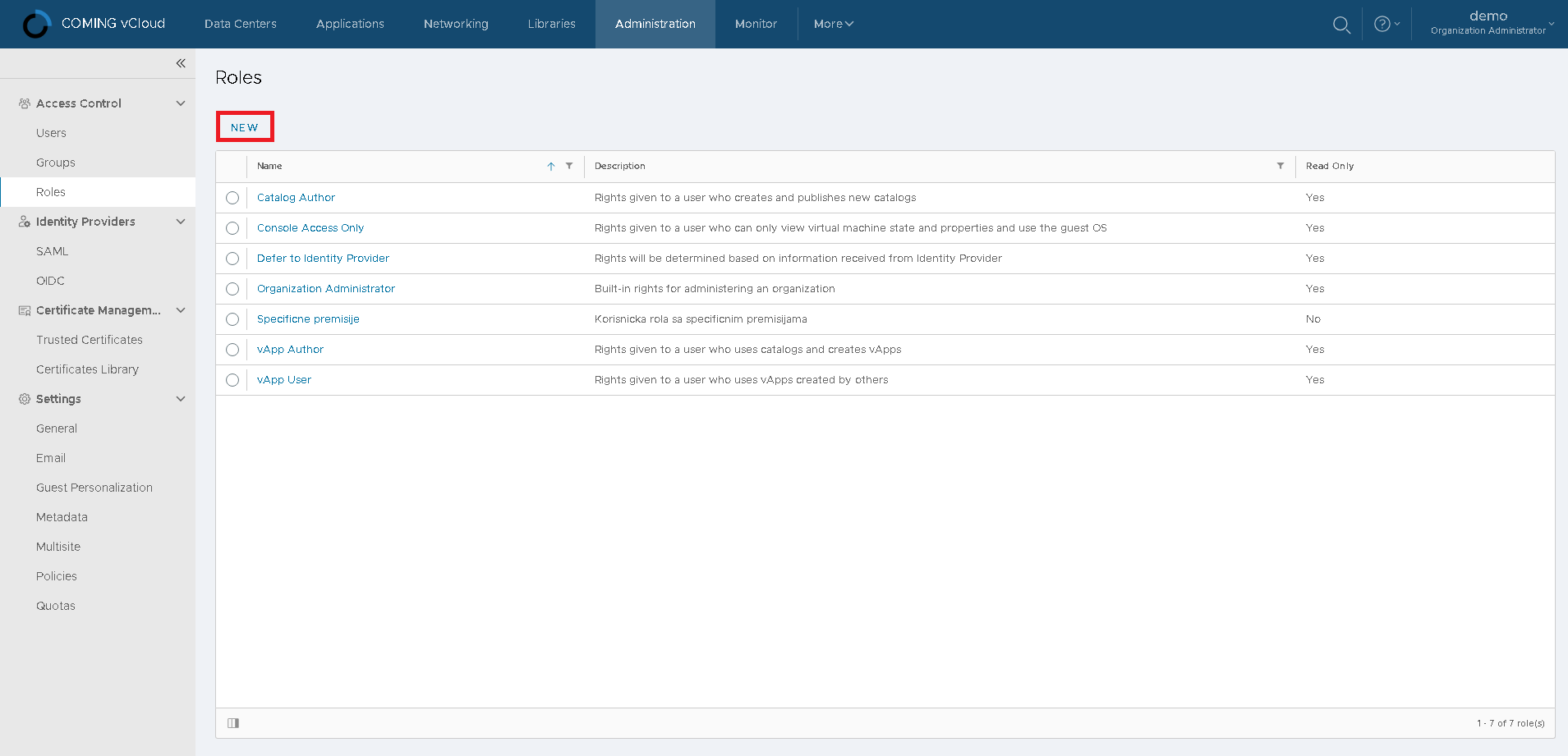Click the Name column filter icon
The image size is (1568, 756).
click(x=569, y=166)
